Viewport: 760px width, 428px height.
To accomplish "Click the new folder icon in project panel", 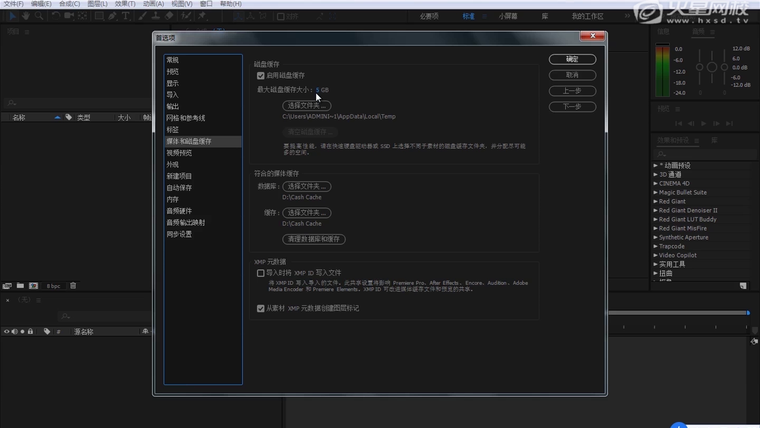I will [x=20, y=286].
